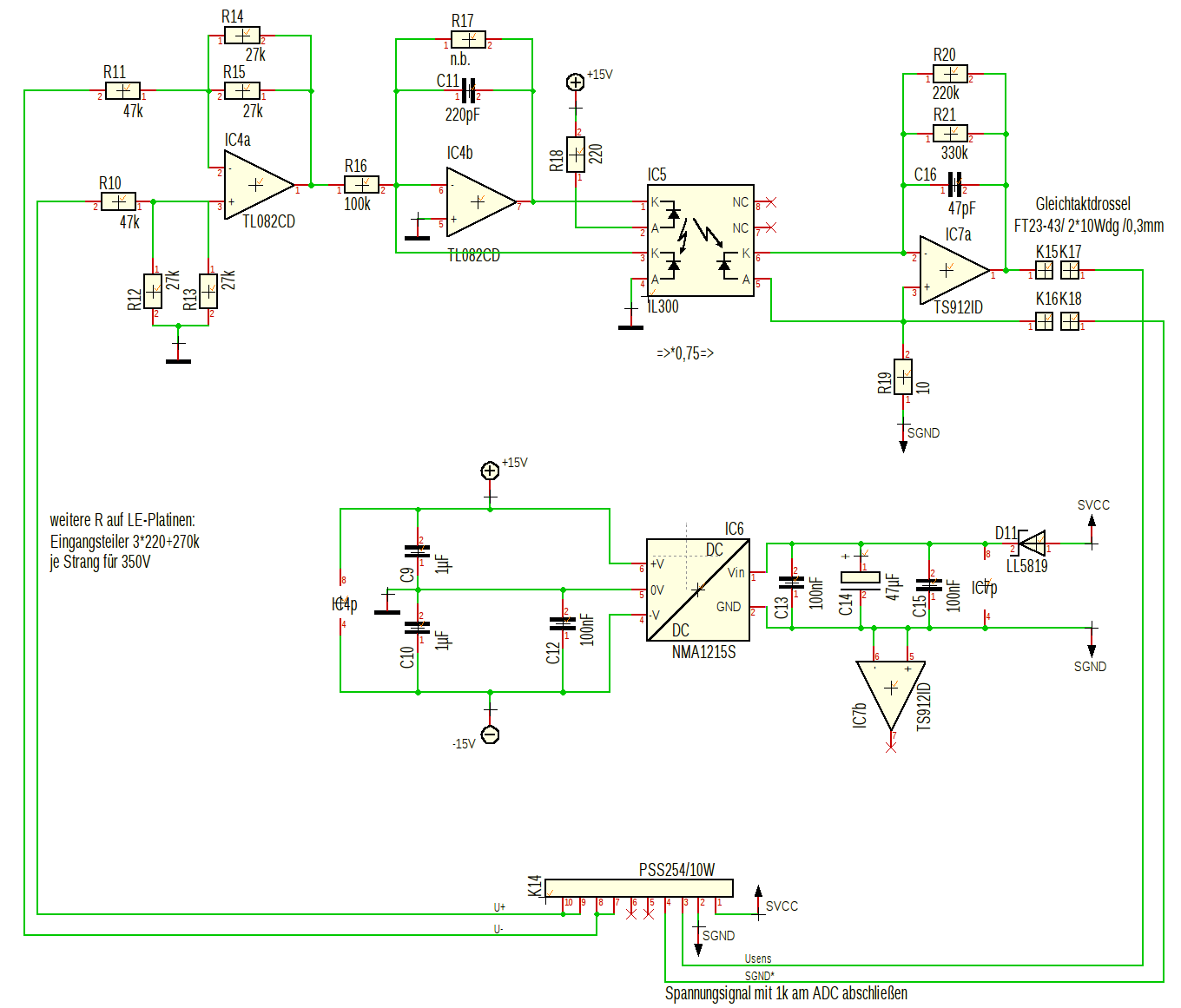Select the IC4a op-amp symbol
The width and height of the screenshot is (1181, 1008).
pos(256,185)
